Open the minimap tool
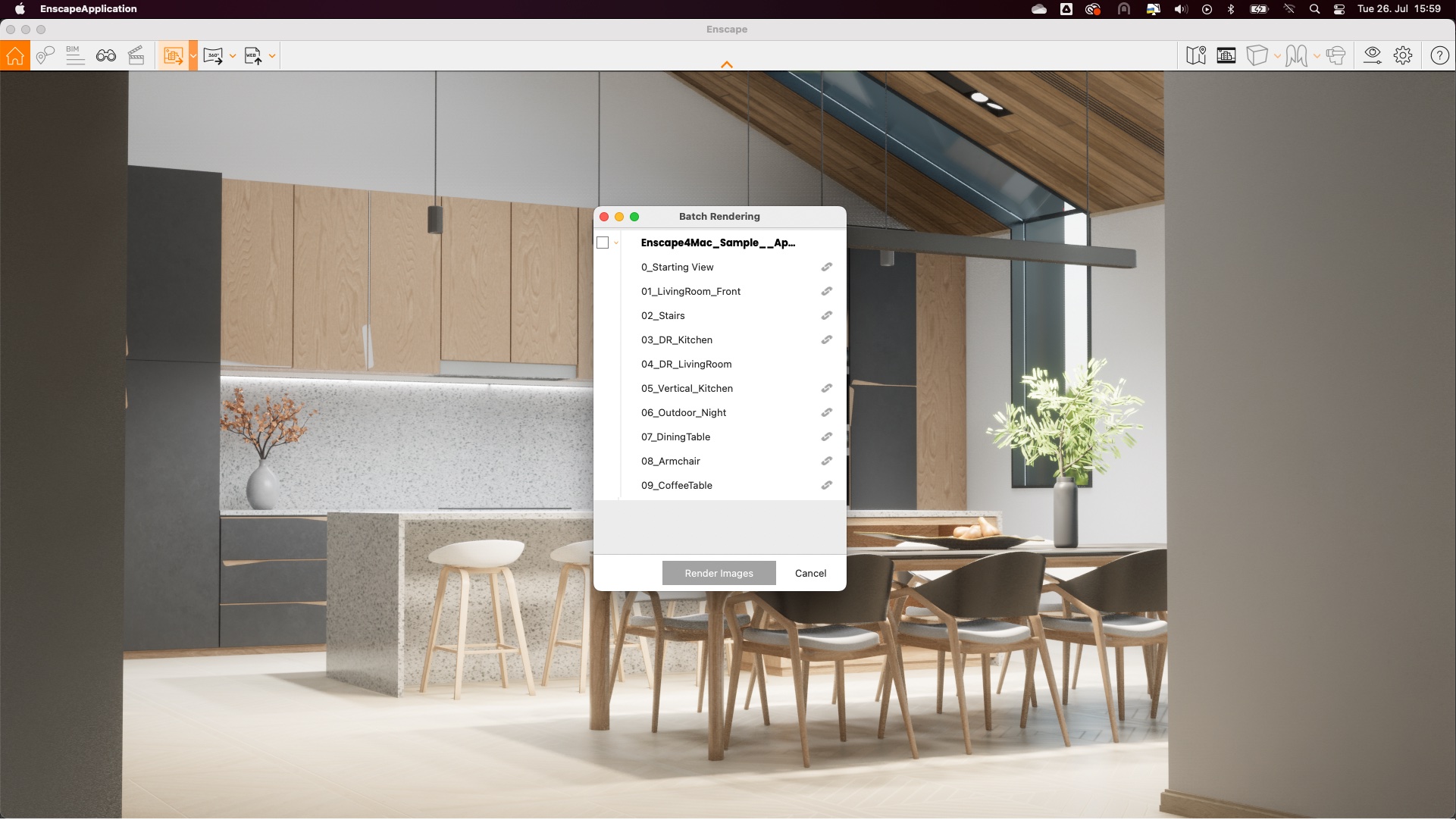 click(x=1196, y=55)
